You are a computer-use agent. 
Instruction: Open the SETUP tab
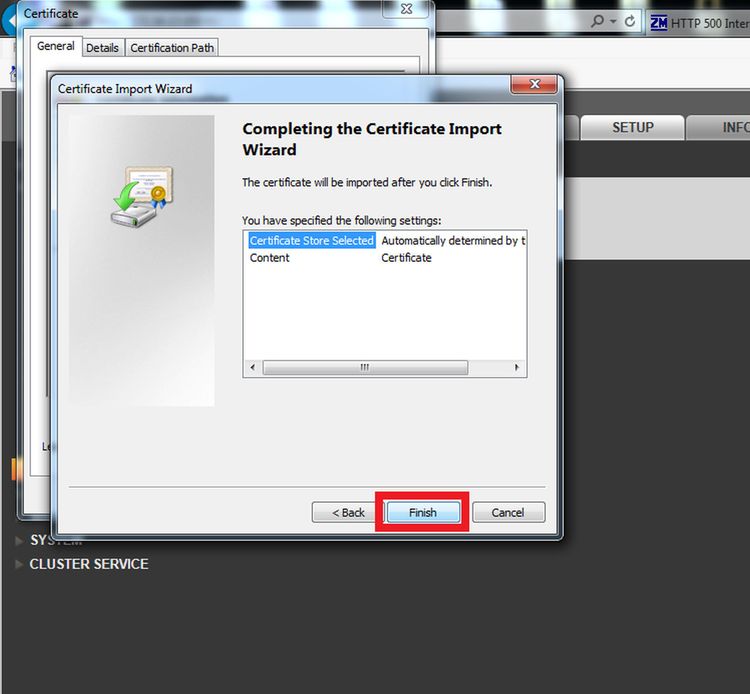pyautogui.click(x=632, y=127)
